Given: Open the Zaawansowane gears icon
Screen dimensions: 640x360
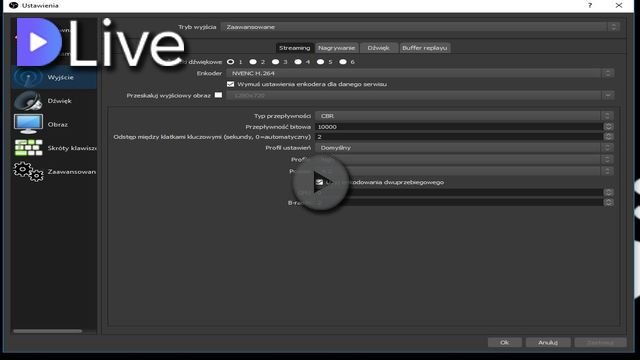Looking at the screenshot, I should 28,171.
